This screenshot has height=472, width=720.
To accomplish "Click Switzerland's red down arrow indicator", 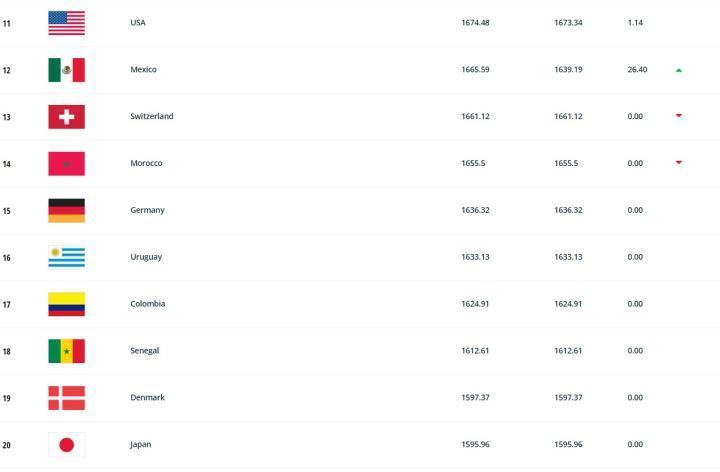I will click(679, 116).
